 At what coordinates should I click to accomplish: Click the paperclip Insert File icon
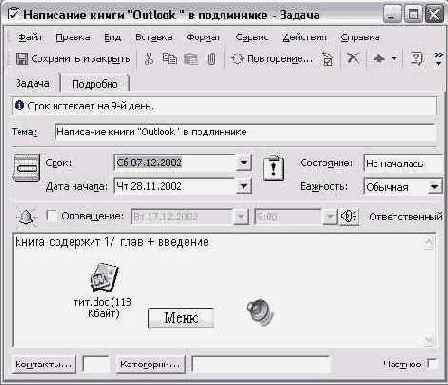click(x=211, y=59)
